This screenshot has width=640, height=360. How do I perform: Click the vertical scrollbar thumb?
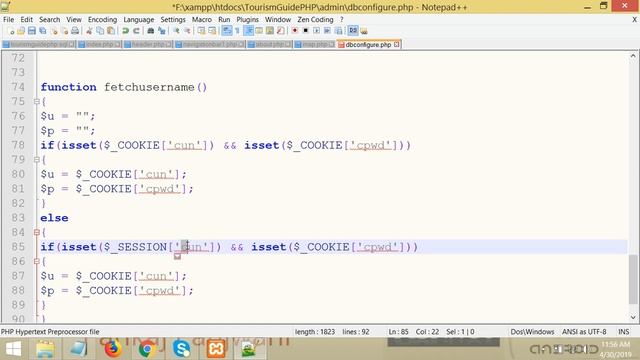pos(633,280)
